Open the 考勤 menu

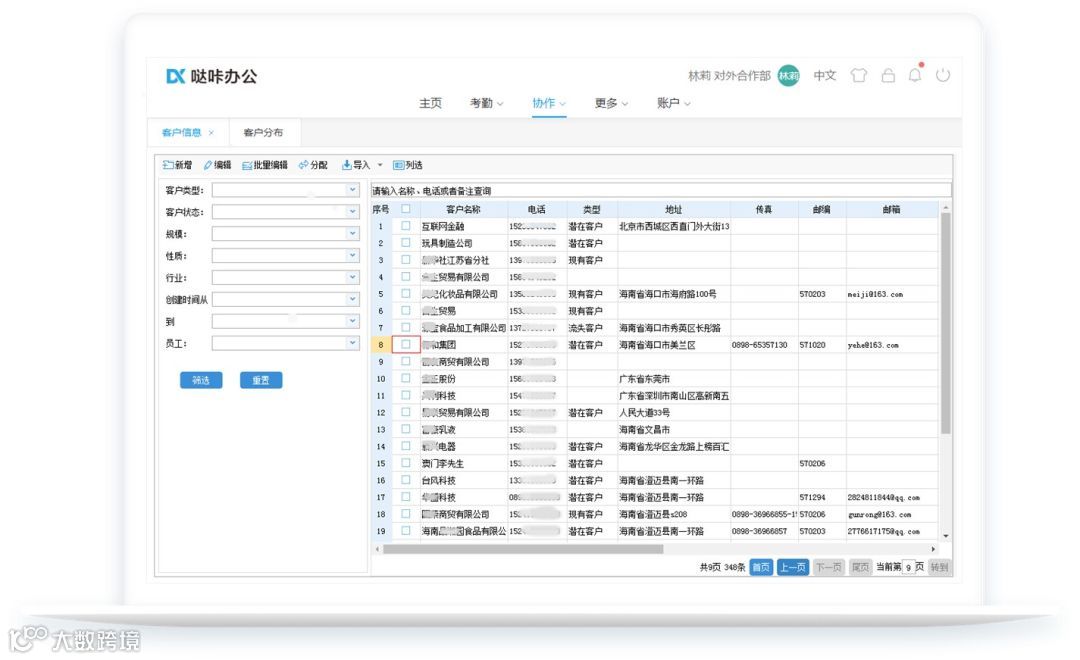point(486,103)
